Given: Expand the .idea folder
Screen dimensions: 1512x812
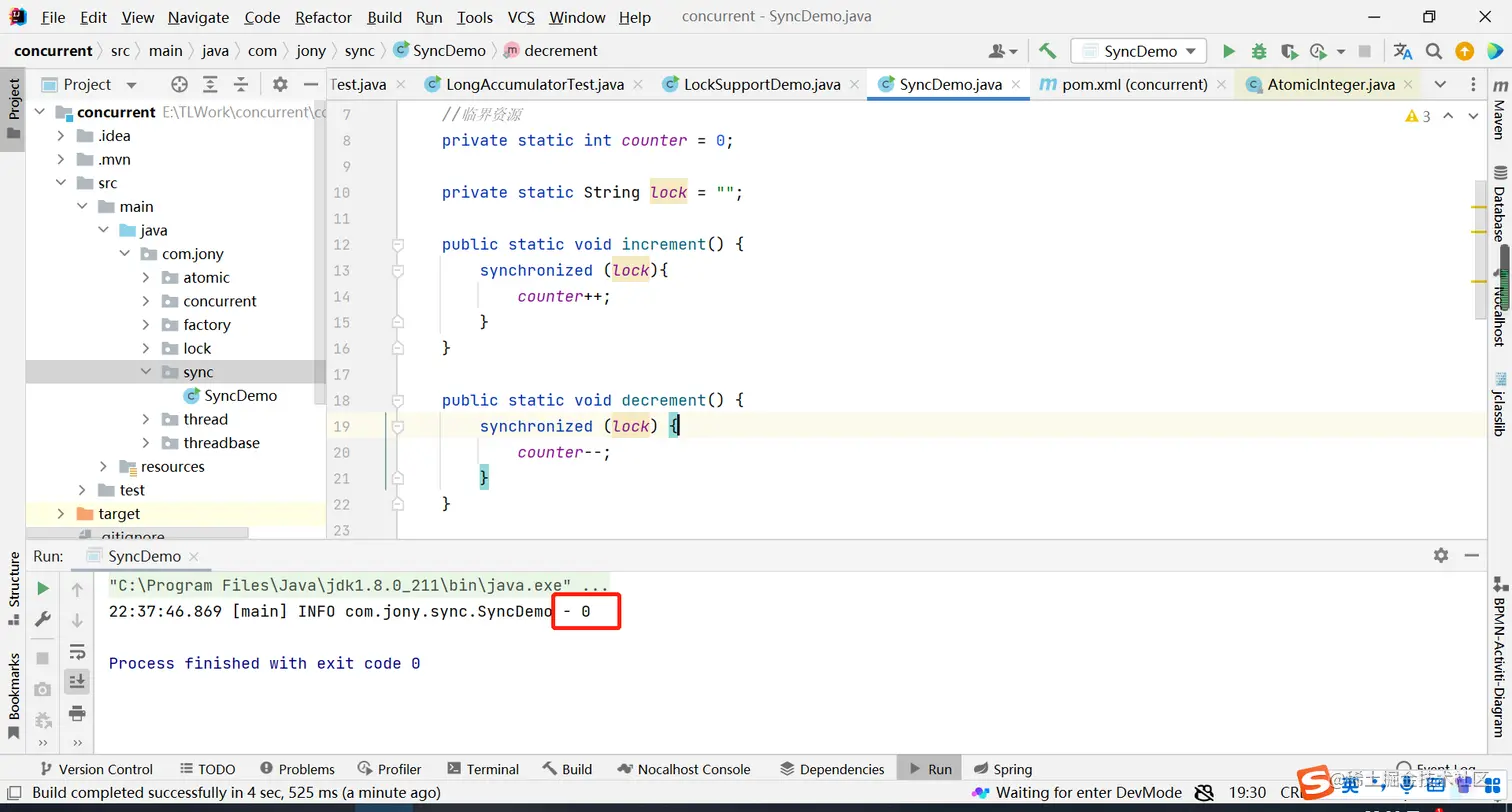Looking at the screenshot, I should 60,136.
